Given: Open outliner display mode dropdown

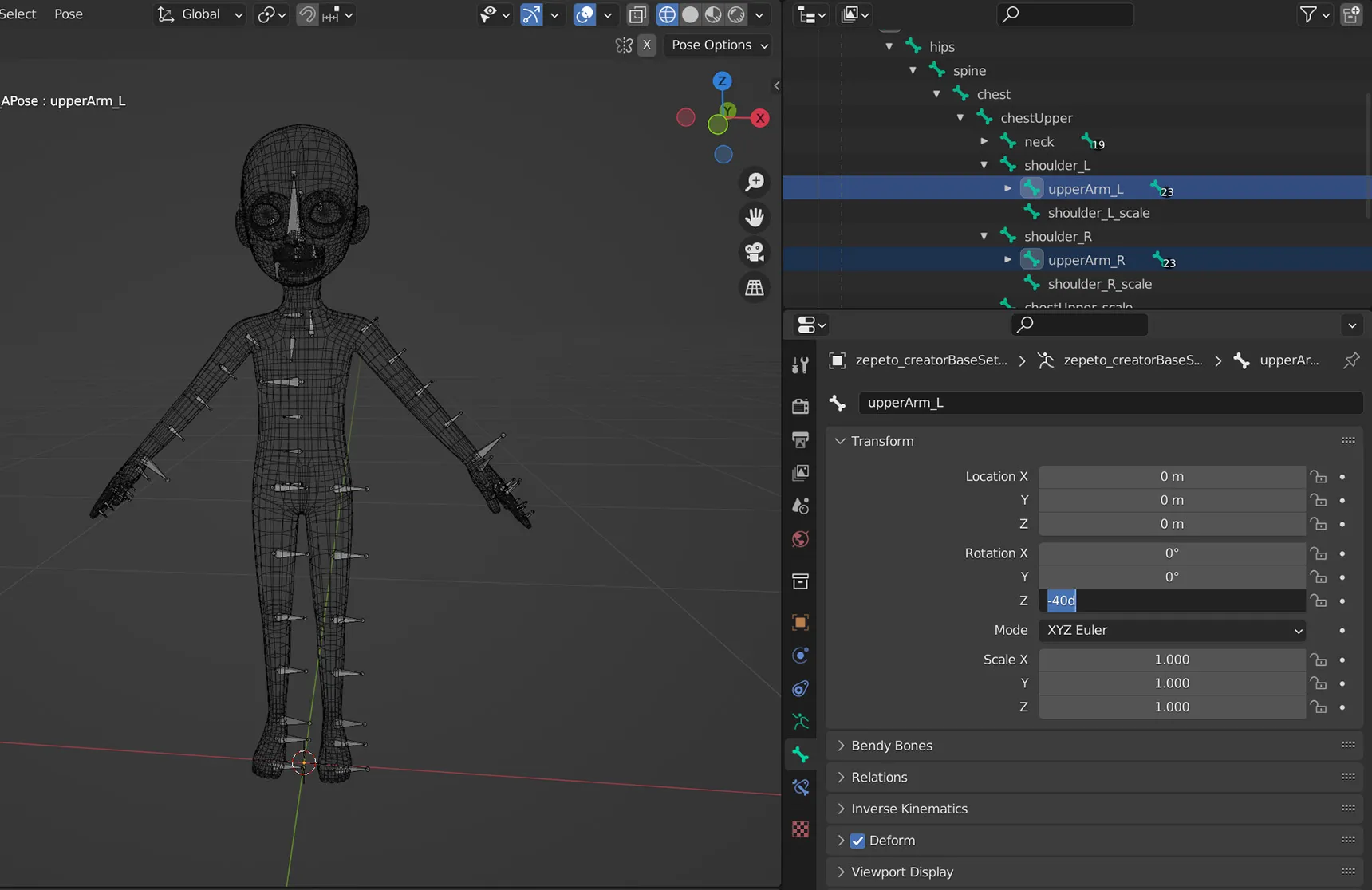Looking at the screenshot, I should [x=854, y=14].
